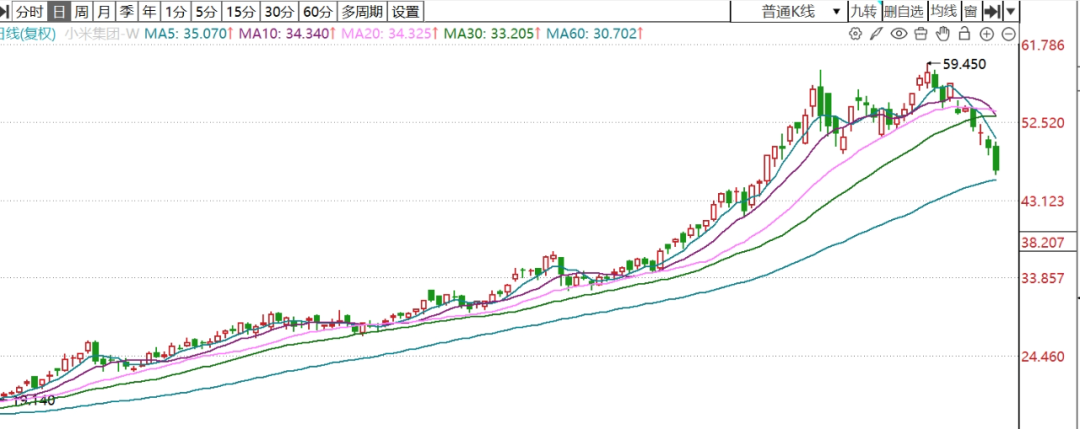Select the 周 weekly period tab
The image size is (1080, 429).
click(x=81, y=12)
